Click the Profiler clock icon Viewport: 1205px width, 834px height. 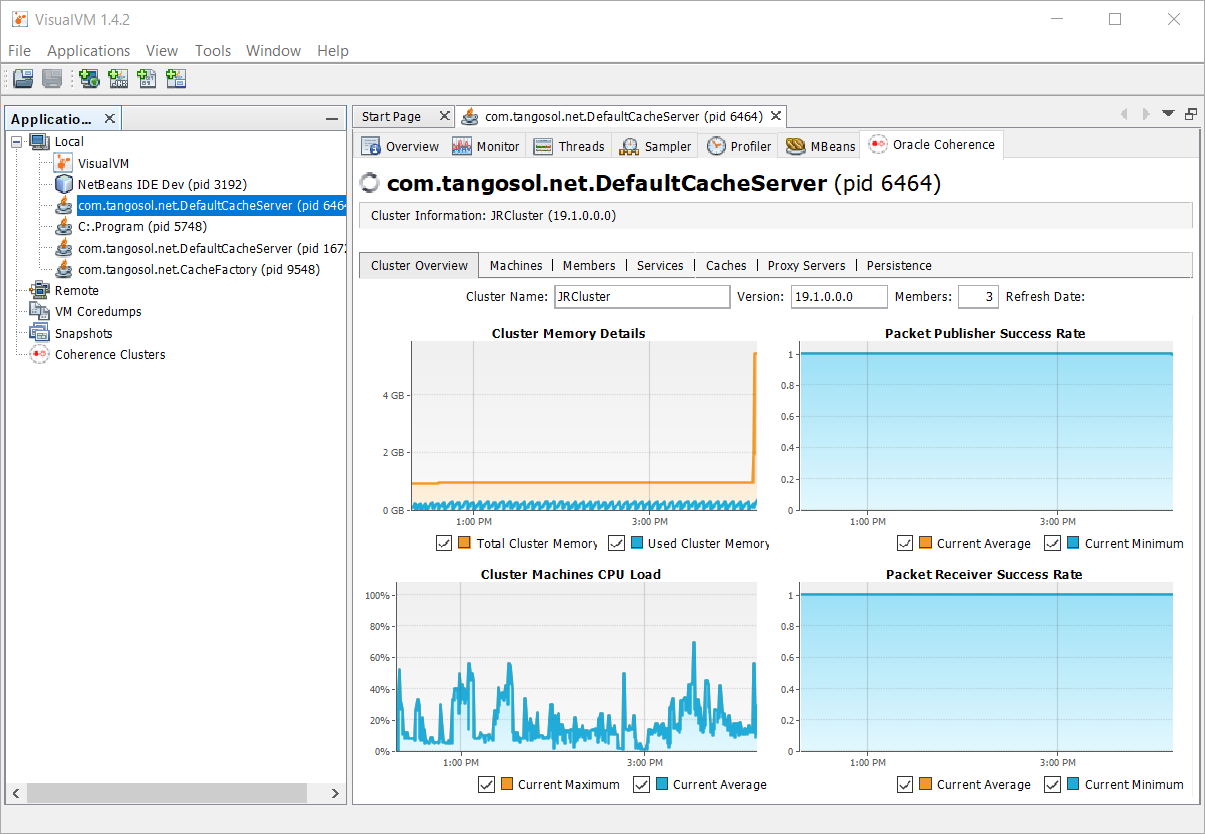pyautogui.click(x=716, y=146)
